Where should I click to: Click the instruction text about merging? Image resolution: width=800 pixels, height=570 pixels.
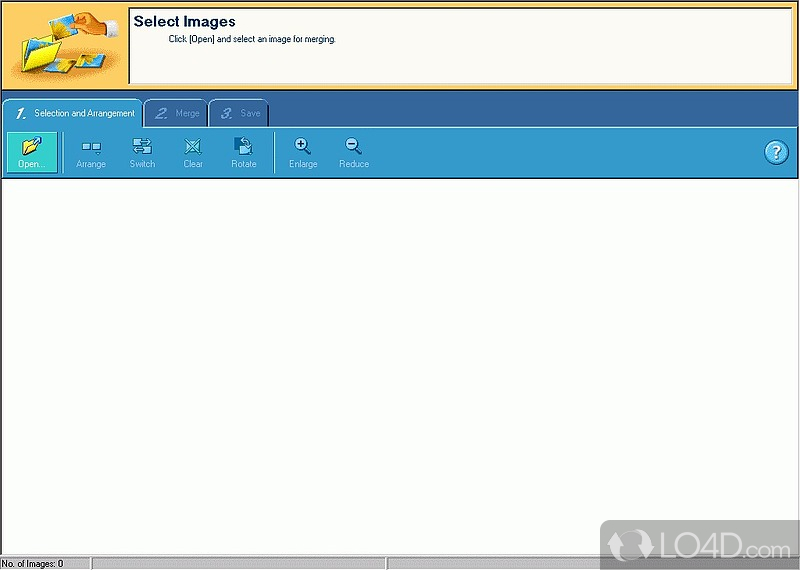[x=252, y=39]
